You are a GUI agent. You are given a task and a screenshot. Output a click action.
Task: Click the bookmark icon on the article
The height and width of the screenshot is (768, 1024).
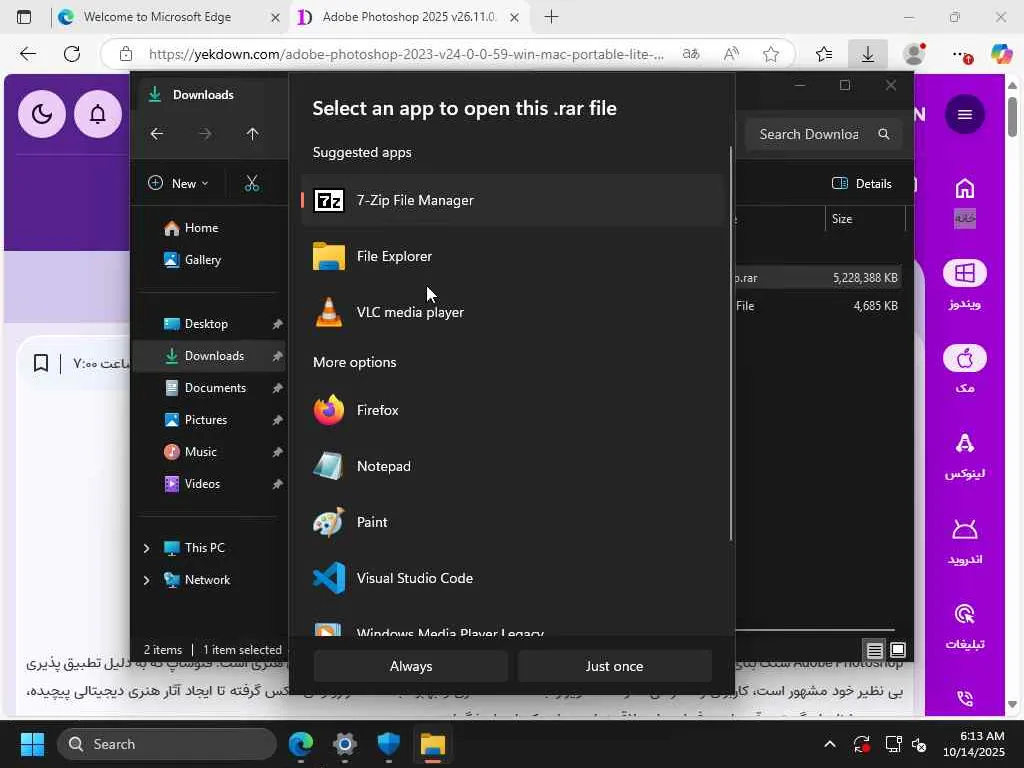click(40, 363)
